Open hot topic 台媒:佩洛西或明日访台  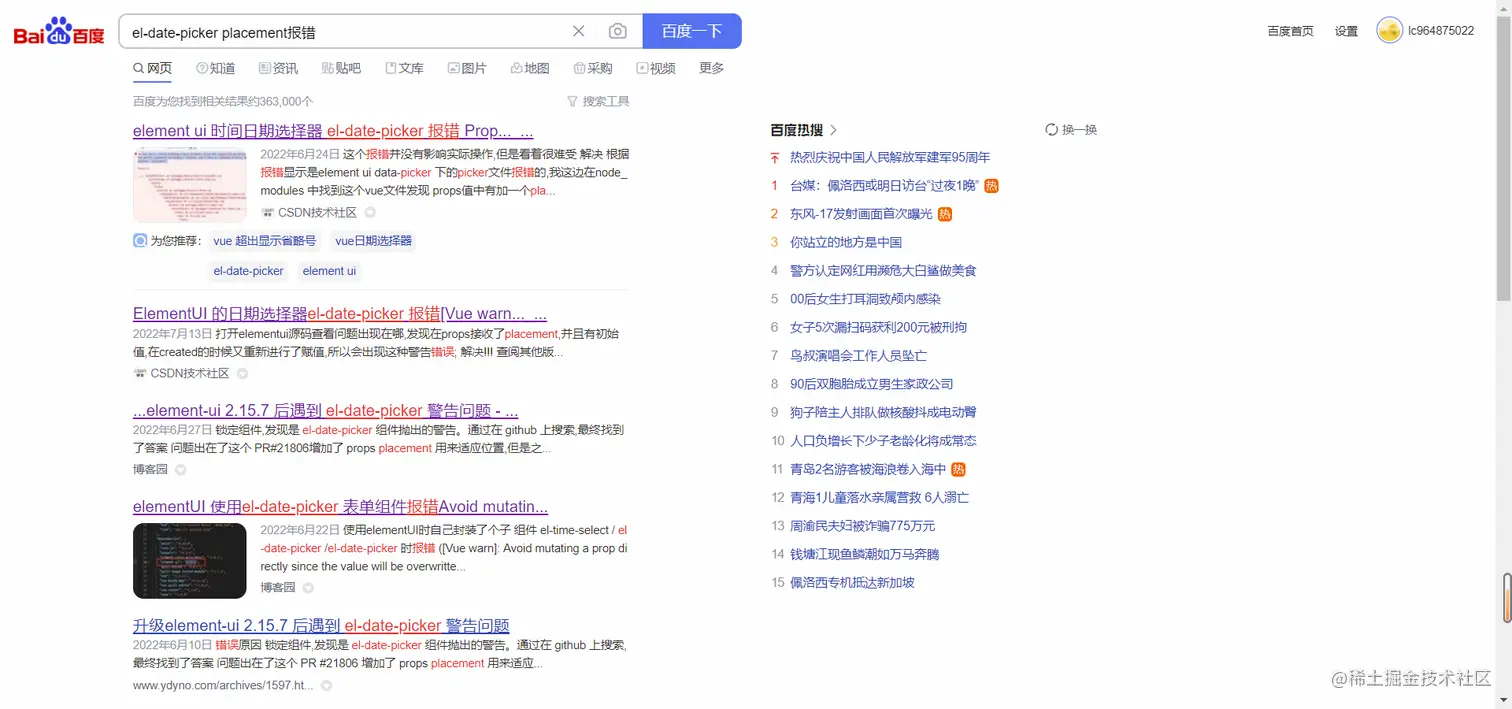(885, 186)
